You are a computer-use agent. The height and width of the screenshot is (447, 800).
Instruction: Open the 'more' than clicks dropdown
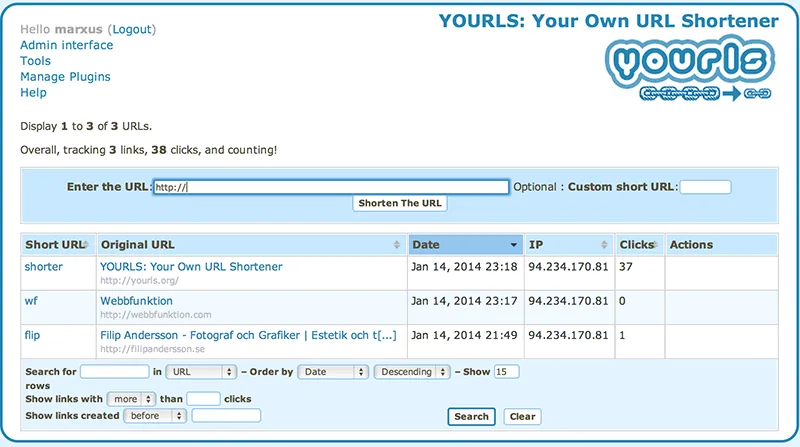coord(131,399)
